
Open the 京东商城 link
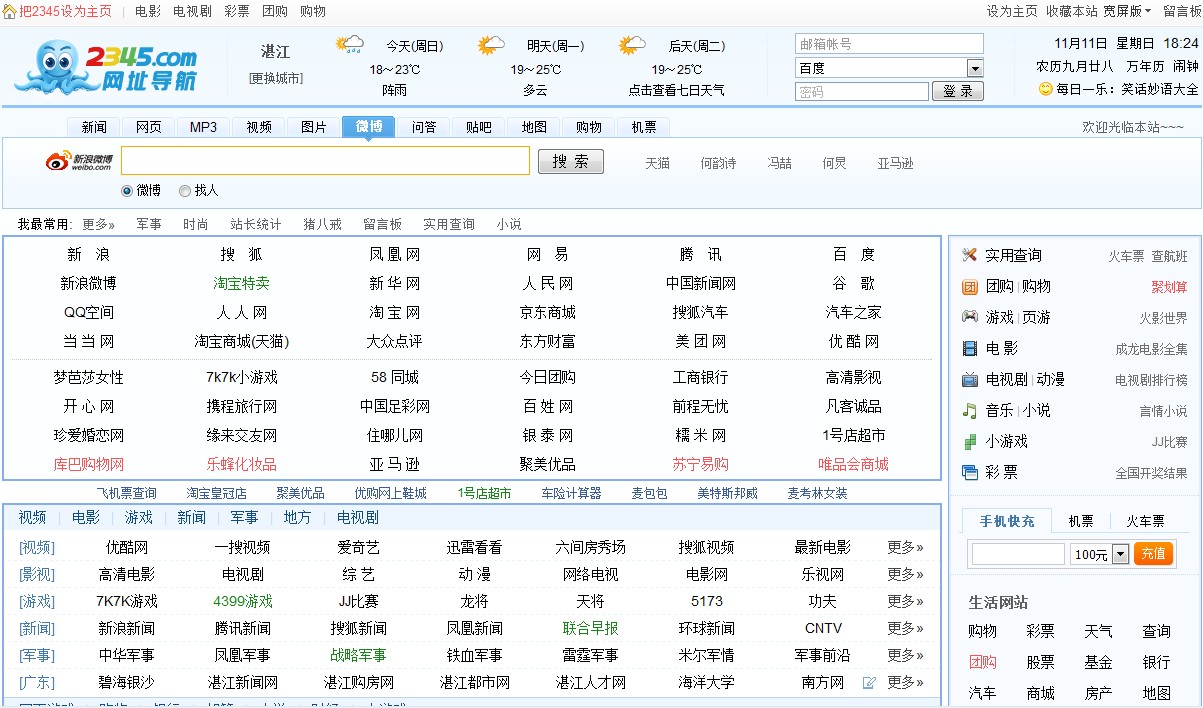pyautogui.click(x=548, y=312)
